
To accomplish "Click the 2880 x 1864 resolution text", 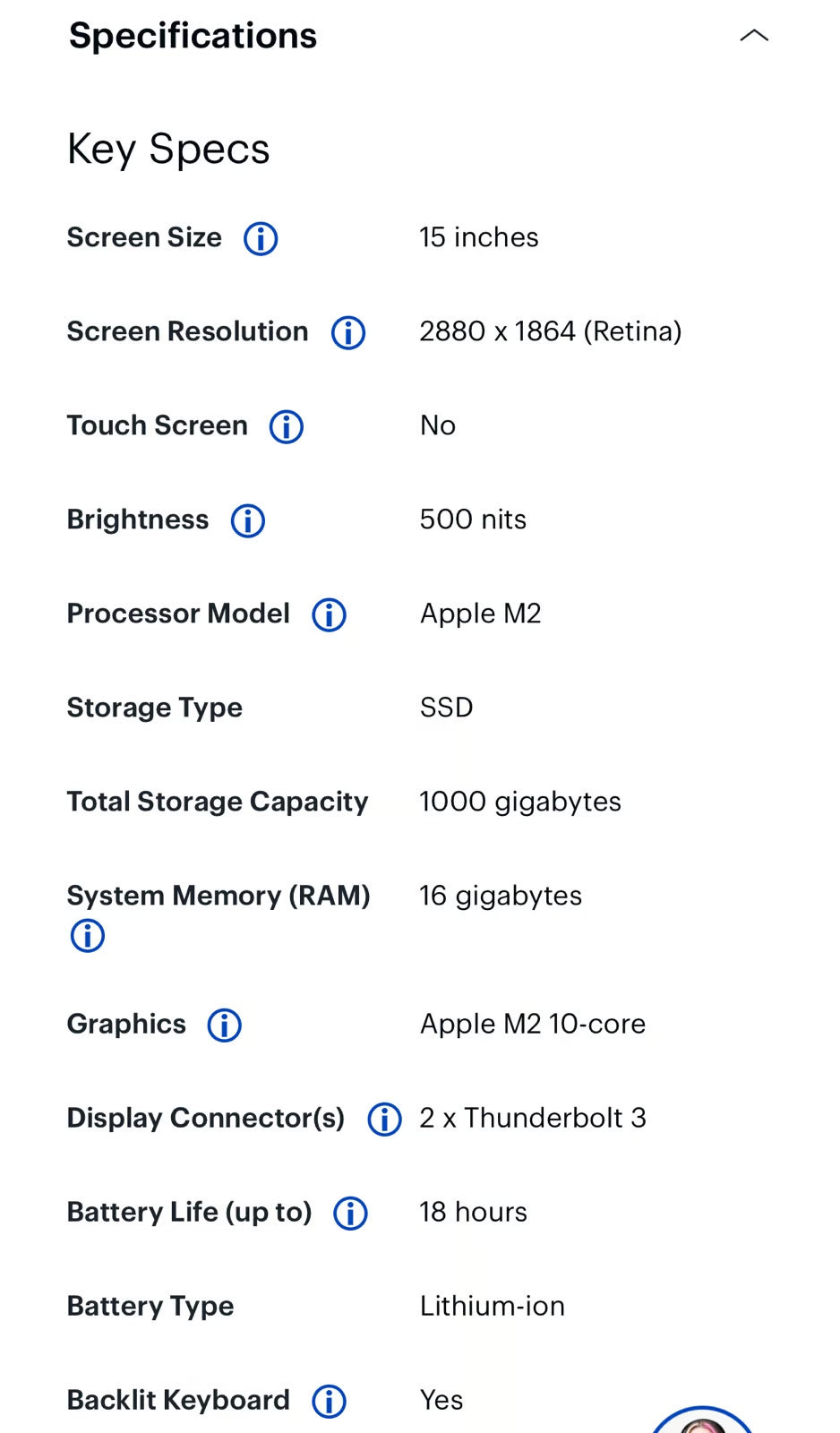I will (x=551, y=331).
